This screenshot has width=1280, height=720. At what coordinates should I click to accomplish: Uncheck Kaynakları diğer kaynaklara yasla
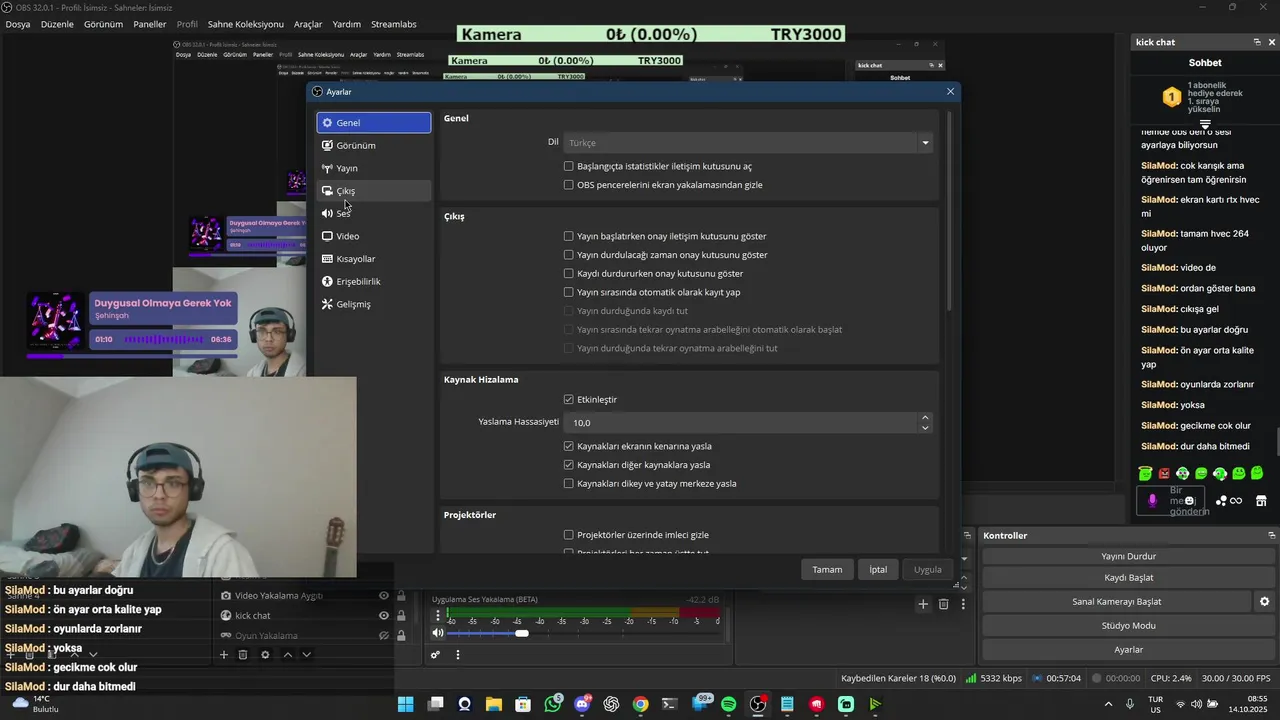(x=569, y=465)
